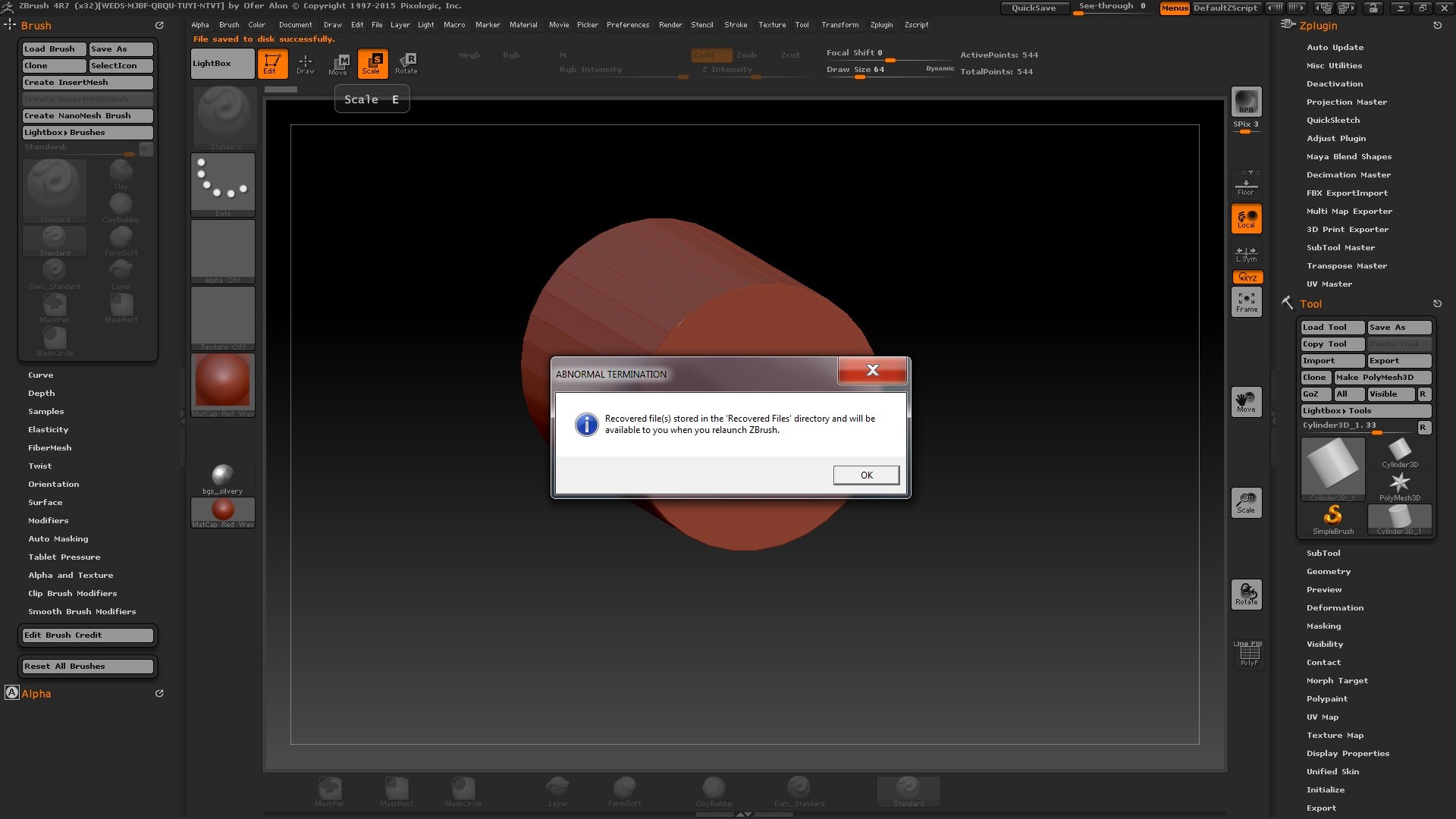The height and width of the screenshot is (819, 1456).
Task: Open the Render menu
Action: coord(670,25)
